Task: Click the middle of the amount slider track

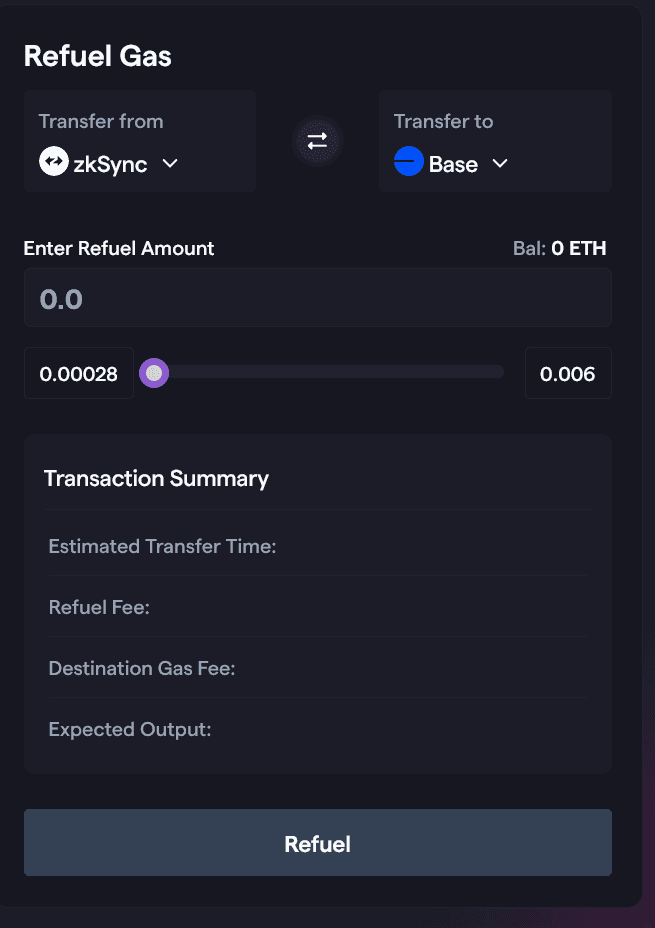Action: tap(328, 373)
